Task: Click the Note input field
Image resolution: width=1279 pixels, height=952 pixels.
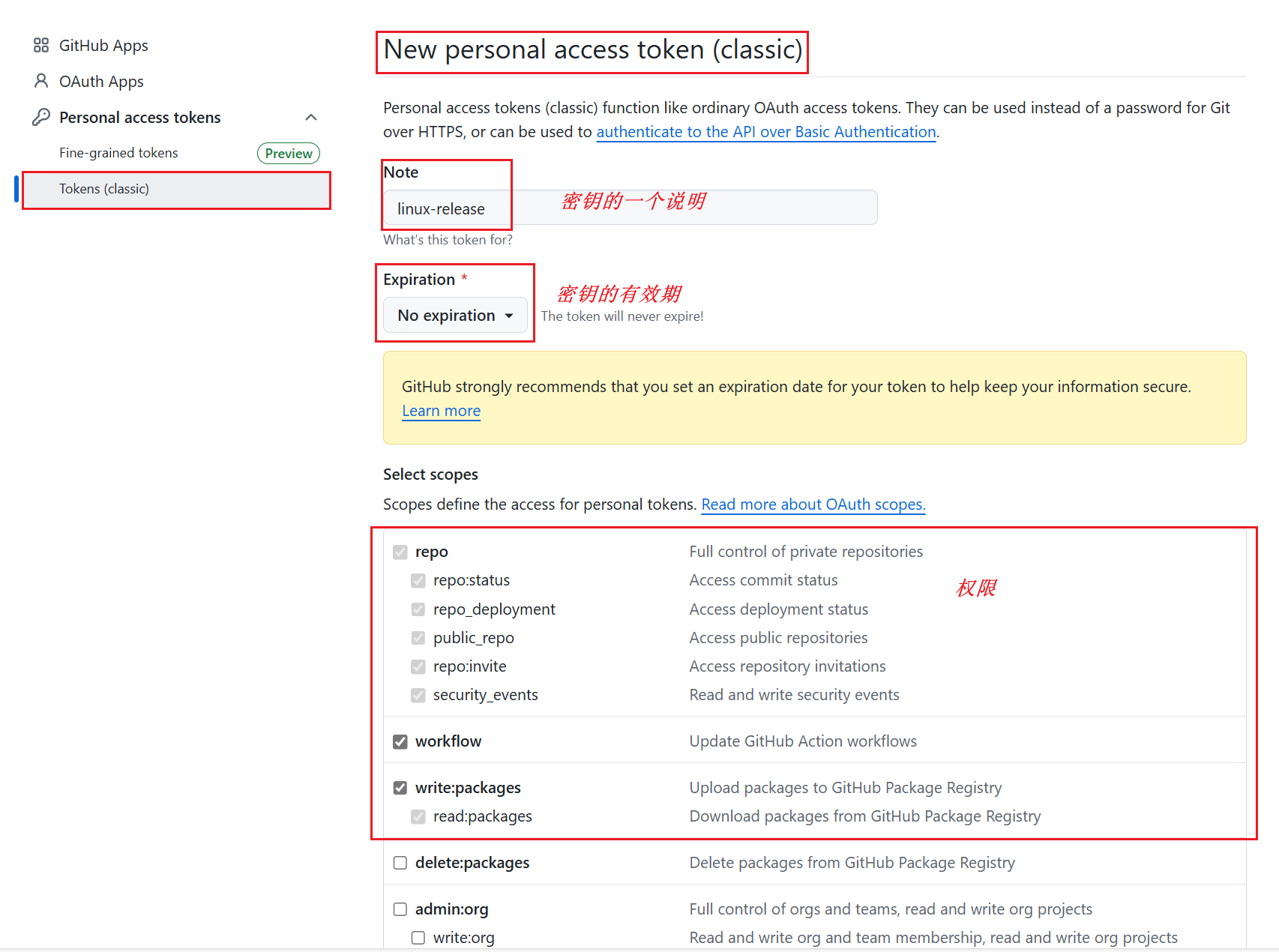Action: point(630,208)
